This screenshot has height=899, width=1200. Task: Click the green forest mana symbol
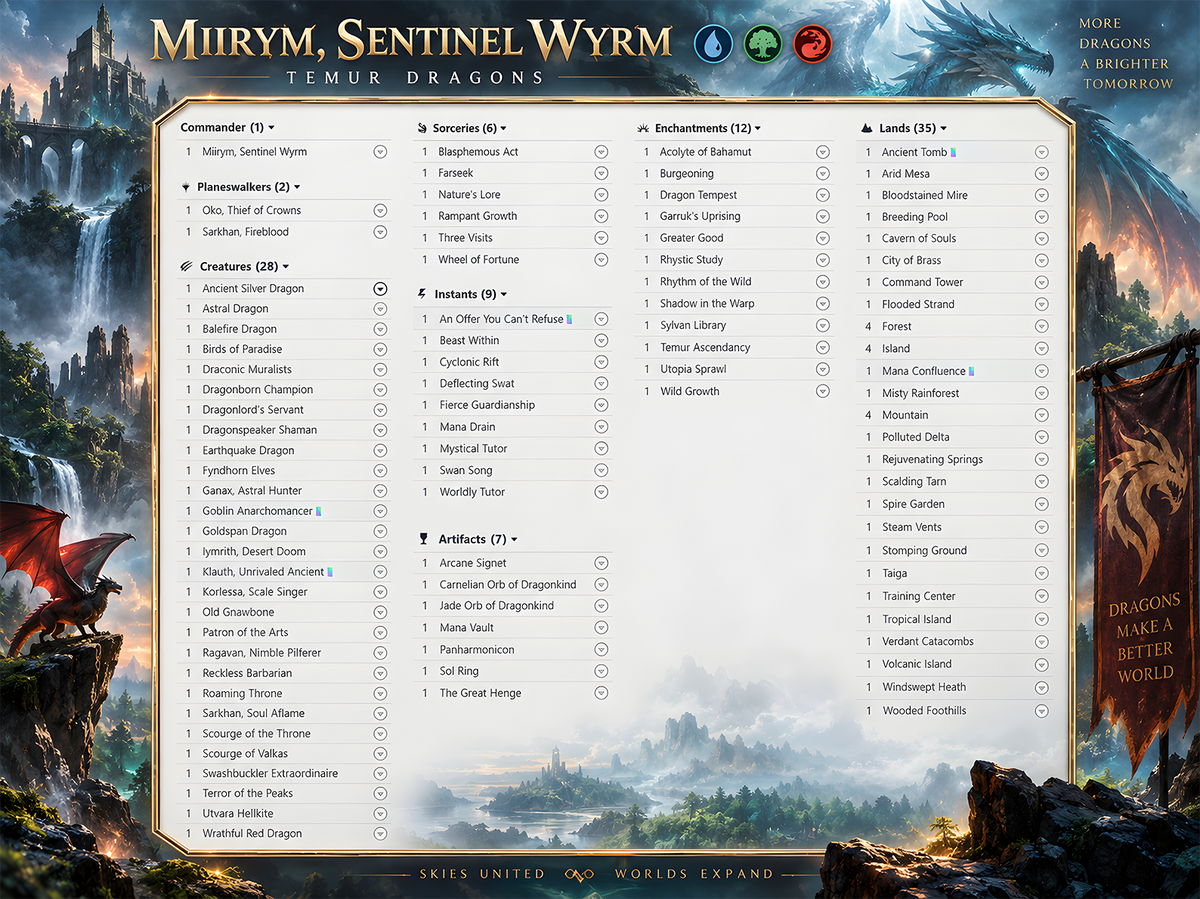point(763,44)
